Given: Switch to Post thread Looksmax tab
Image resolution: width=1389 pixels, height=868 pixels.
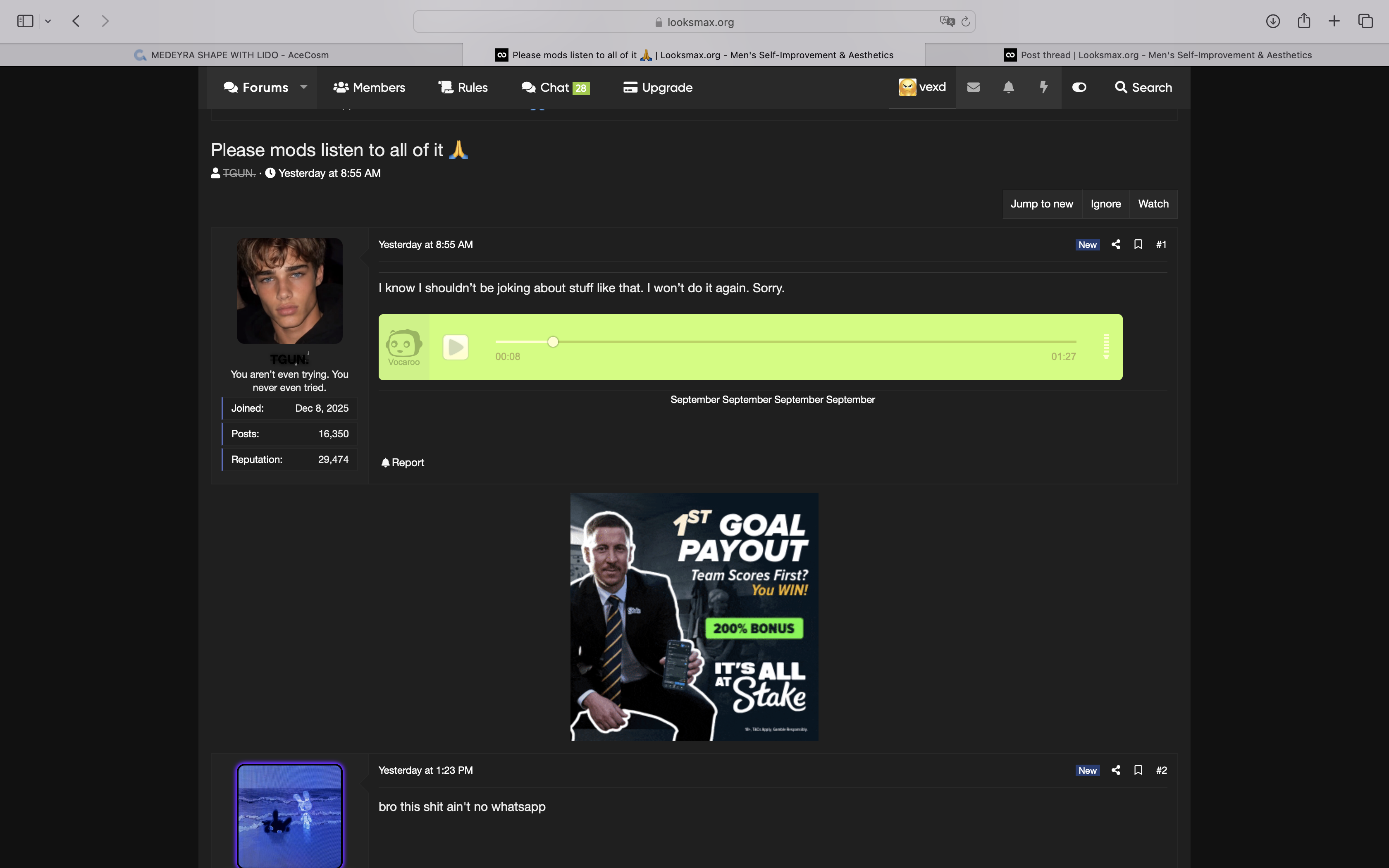Looking at the screenshot, I should pyautogui.click(x=1157, y=55).
